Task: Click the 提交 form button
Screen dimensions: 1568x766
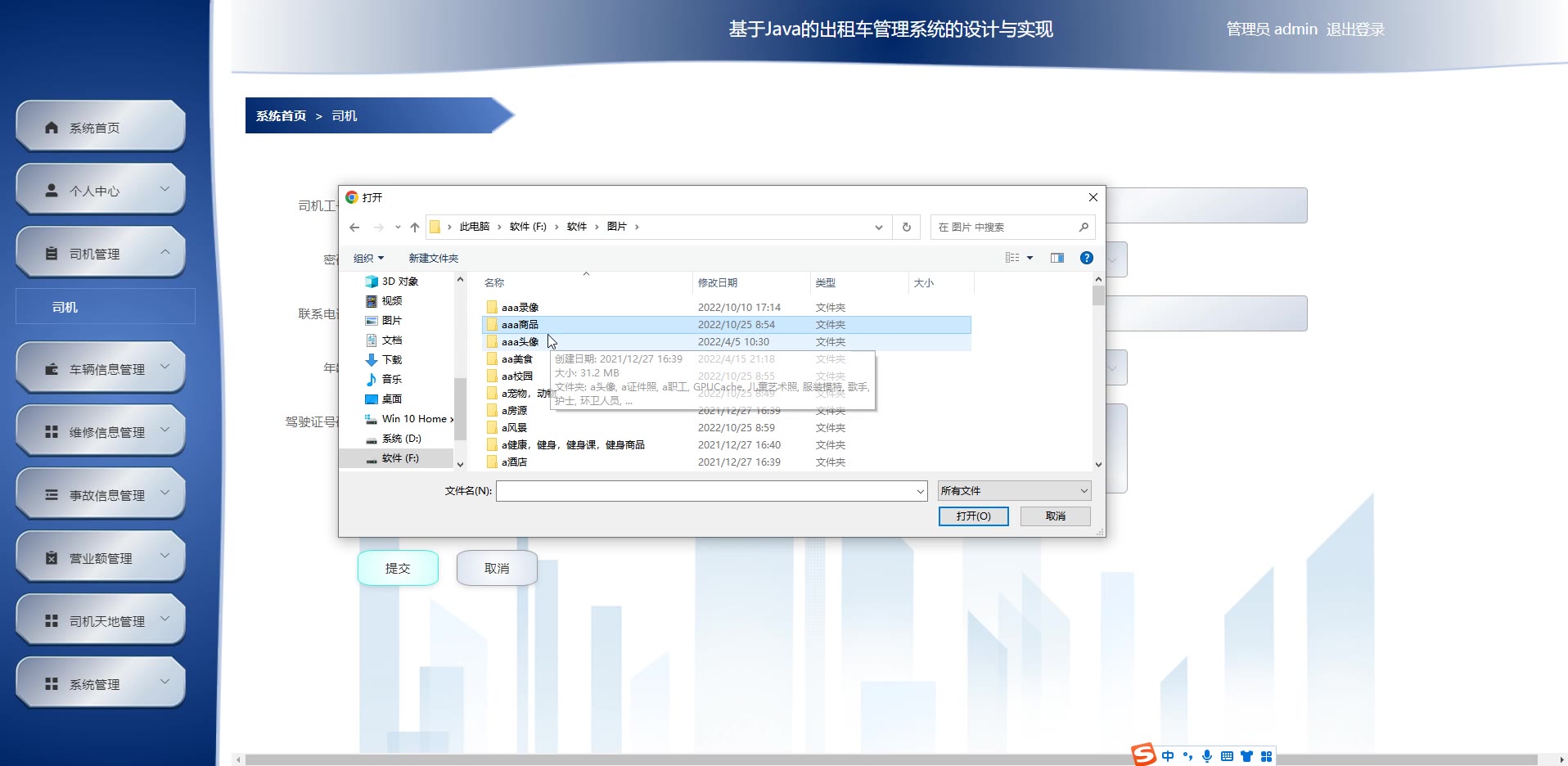Action: (398, 568)
